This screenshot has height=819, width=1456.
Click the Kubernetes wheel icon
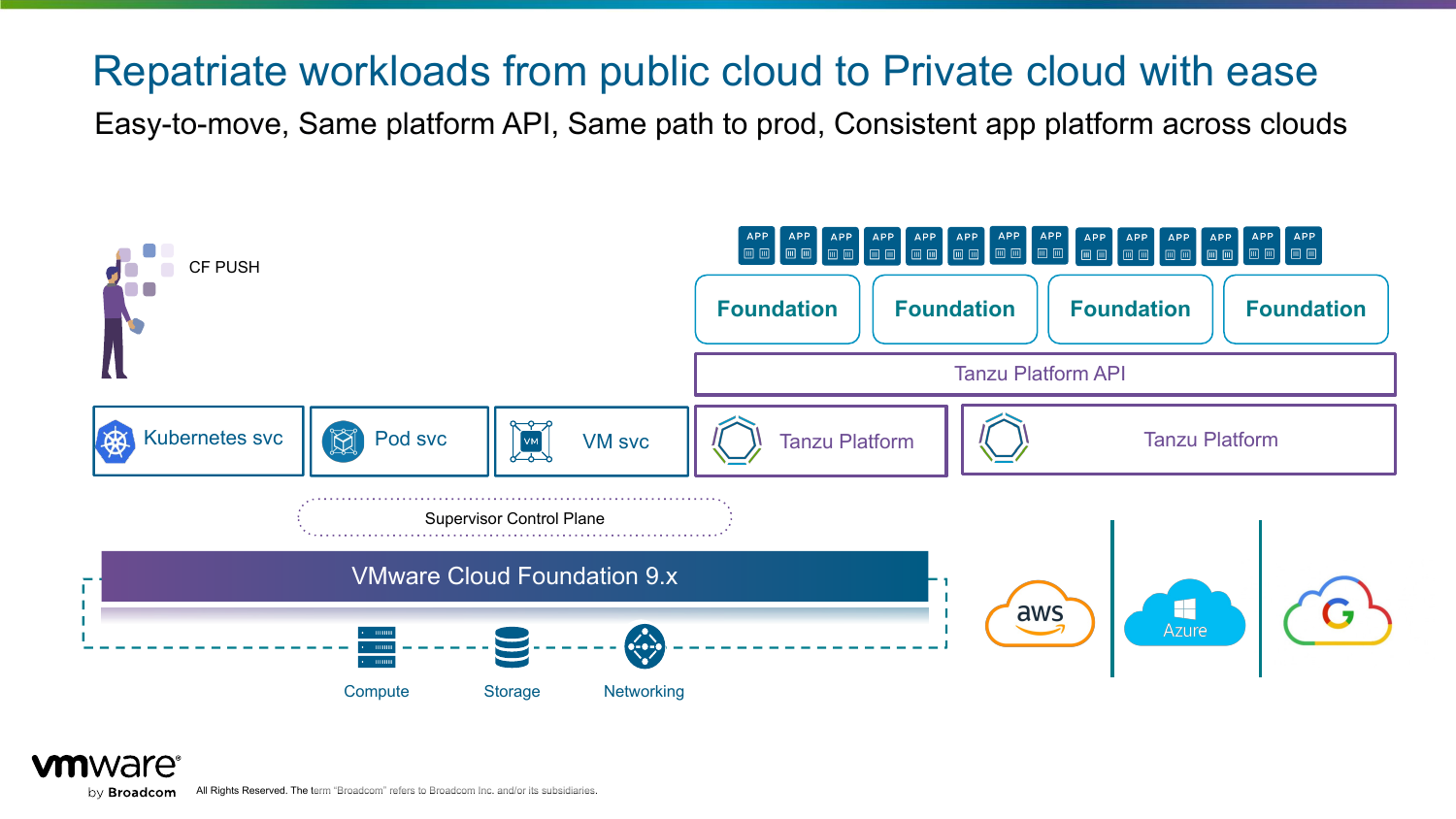click(x=116, y=442)
